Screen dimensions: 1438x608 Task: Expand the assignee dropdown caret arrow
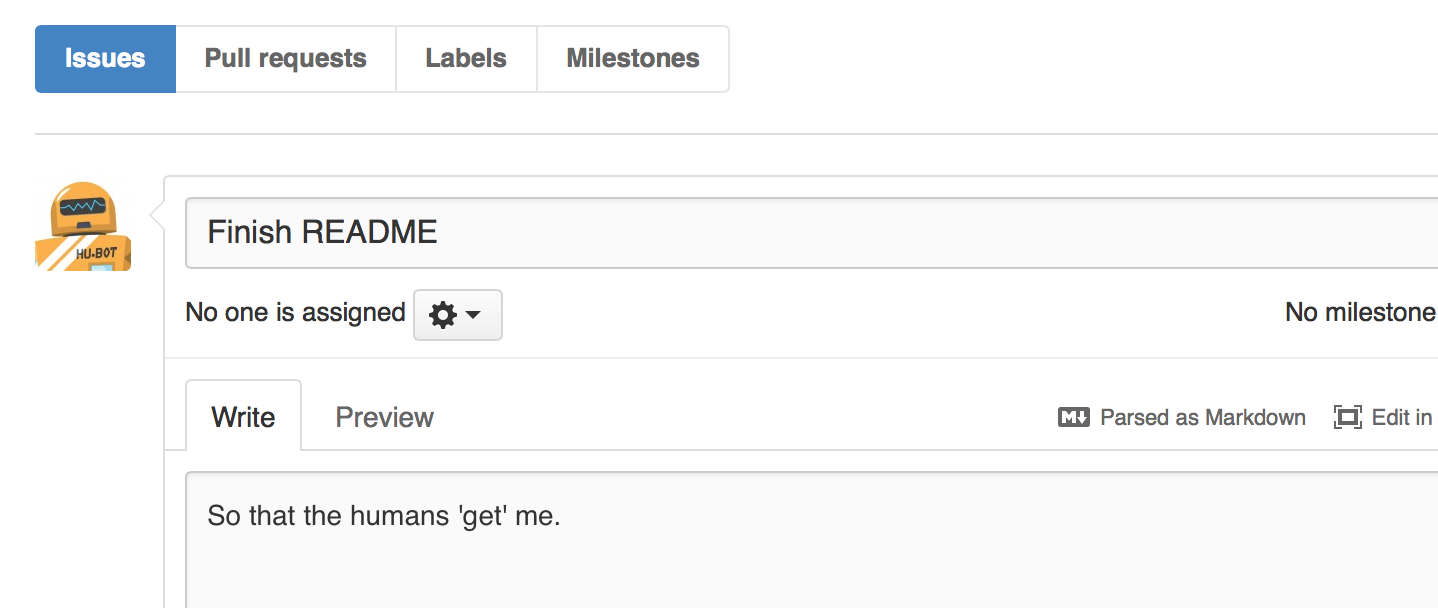(474, 315)
